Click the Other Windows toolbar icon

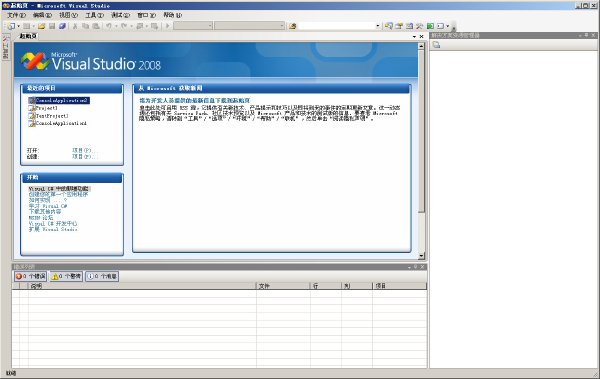(440, 26)
